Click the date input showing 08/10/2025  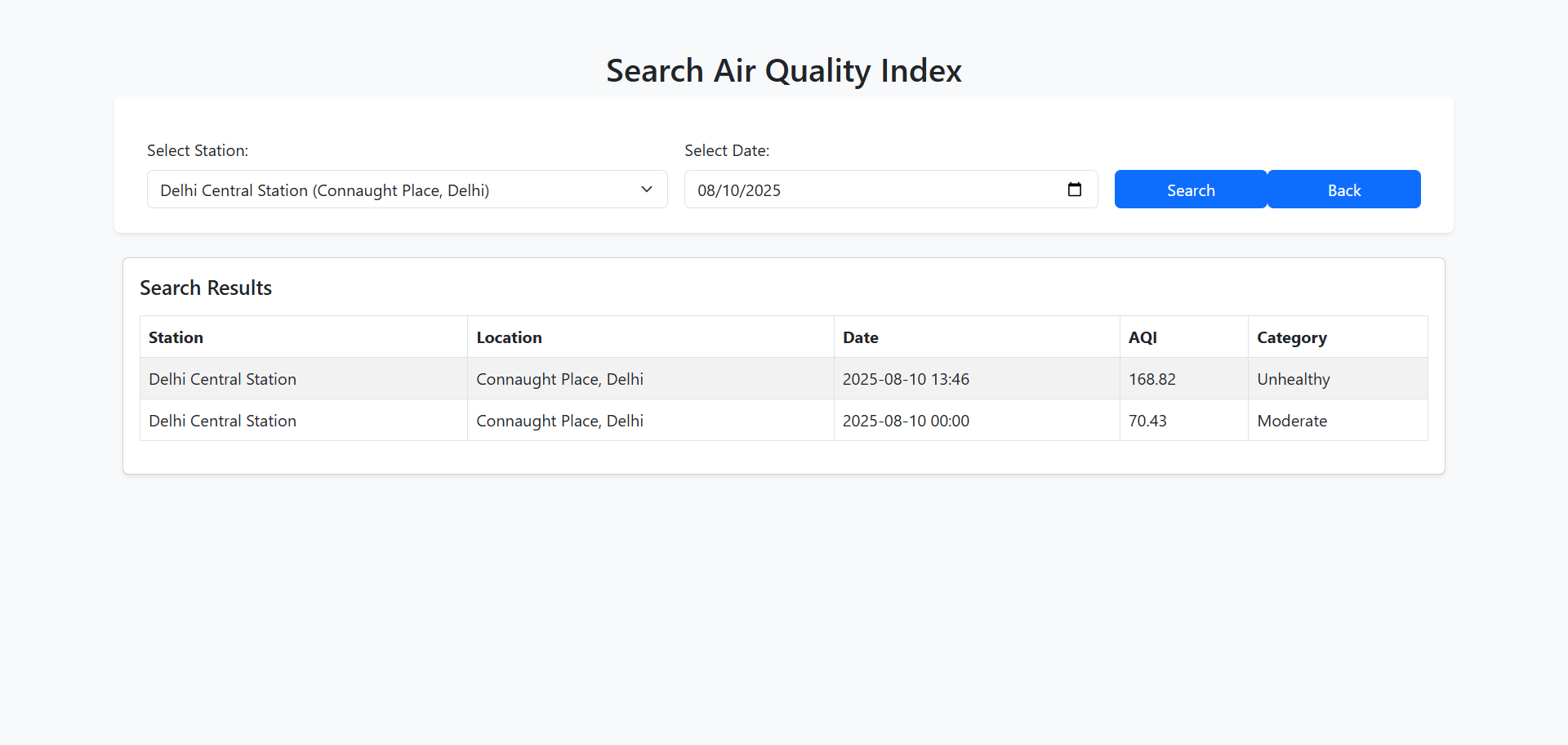pos(817,189)
